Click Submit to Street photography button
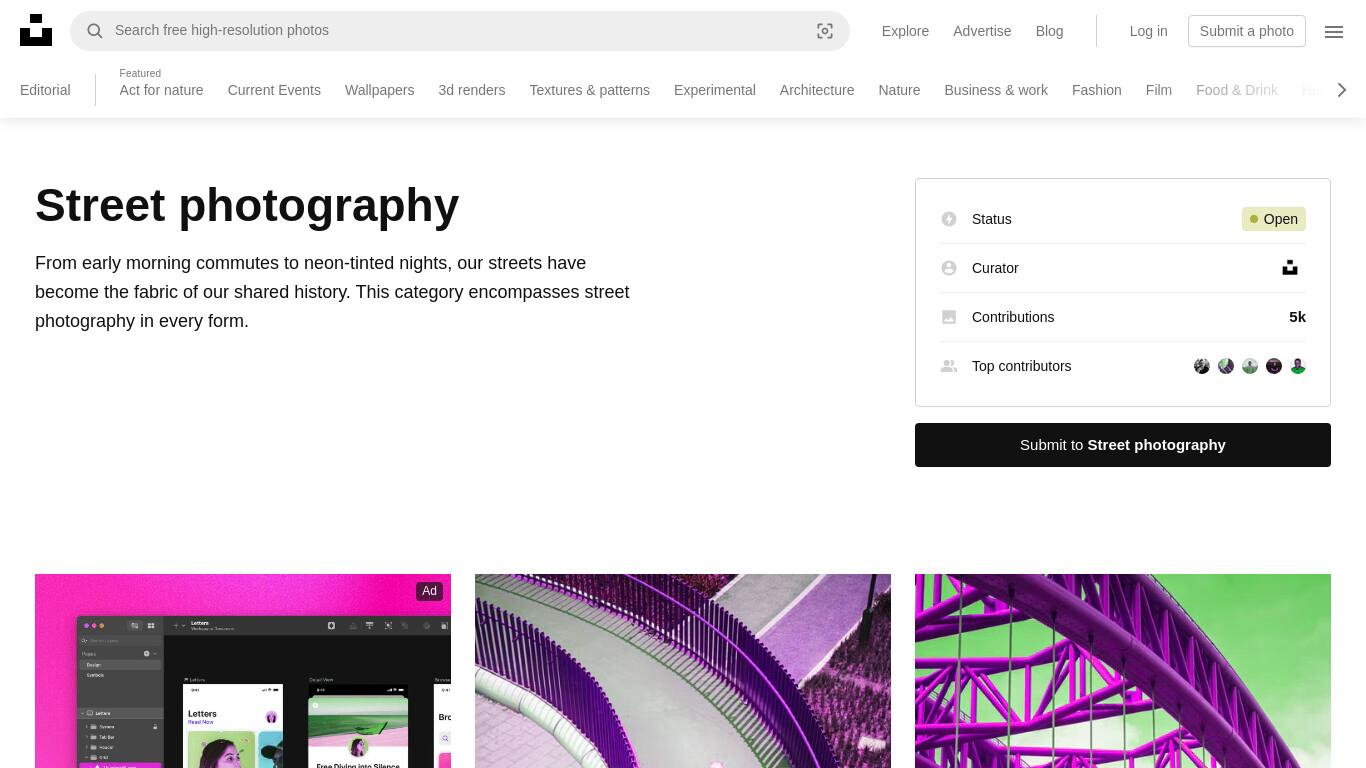Image resolution: width=1366 pixels, height=768 pixels. point(1122,445)
